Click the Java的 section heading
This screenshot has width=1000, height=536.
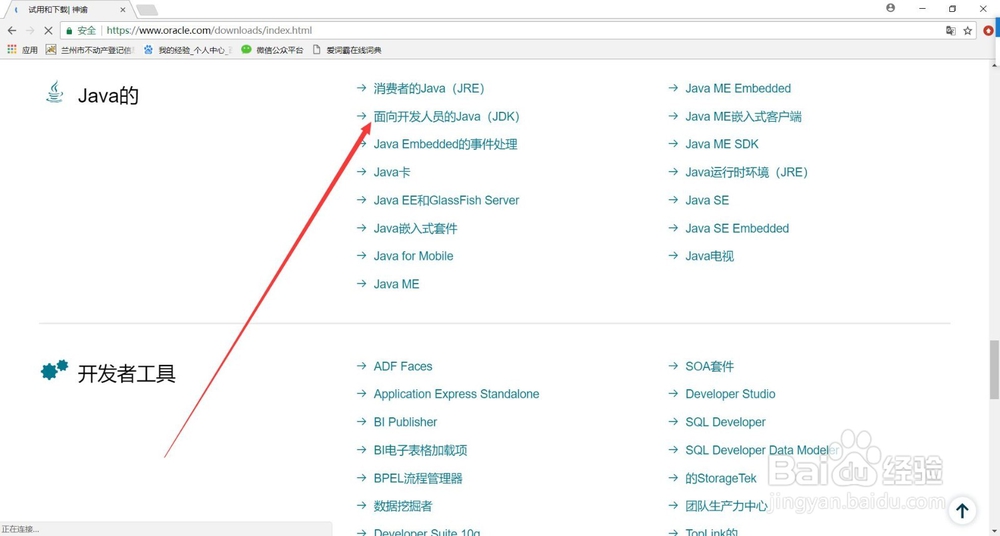pyautogui.click(x=108, y=96)
